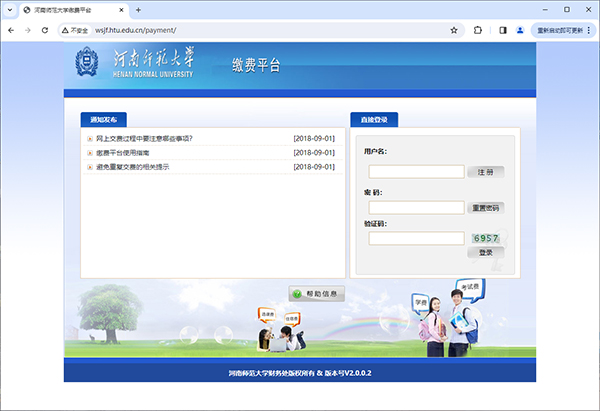Open the browser extensions puzzle icon
The image size is (600, 411).
(477, 30)
